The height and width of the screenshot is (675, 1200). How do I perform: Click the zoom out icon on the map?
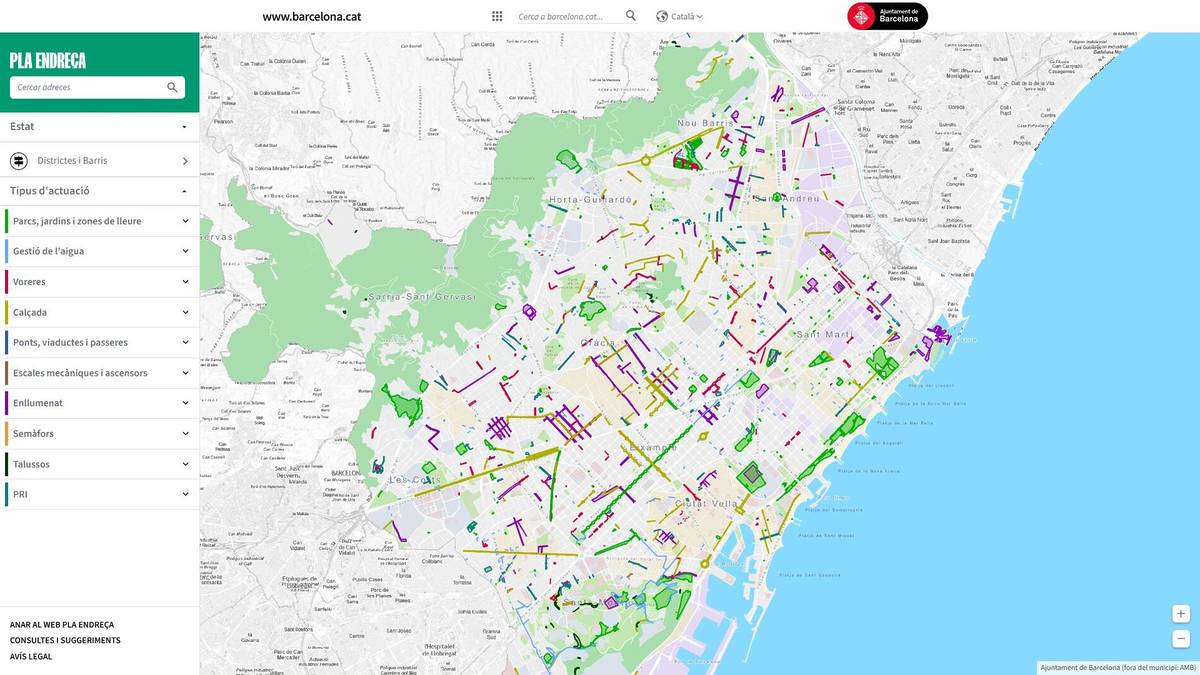point(1180,637)
